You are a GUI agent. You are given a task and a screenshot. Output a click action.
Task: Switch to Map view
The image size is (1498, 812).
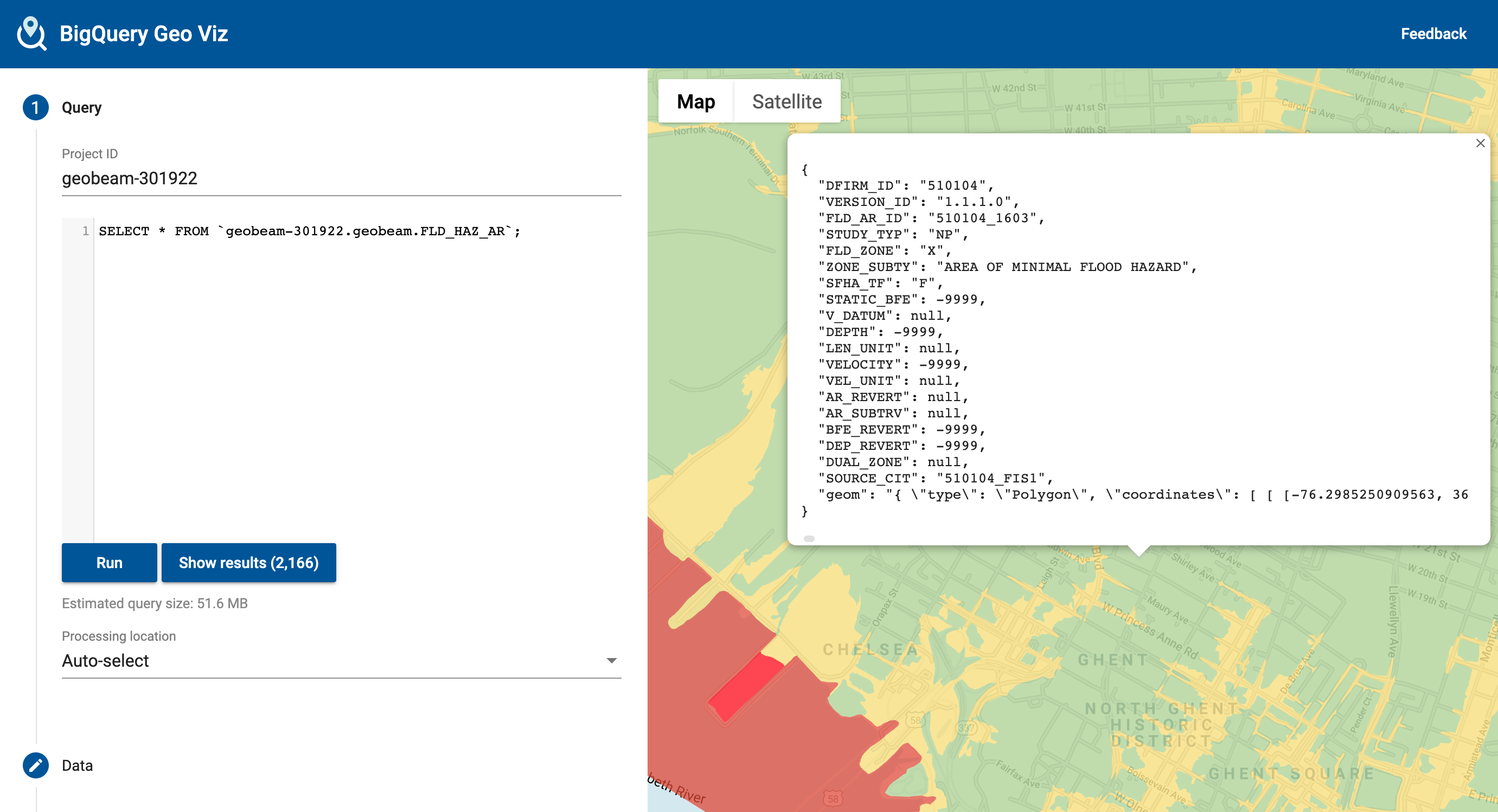[695, 101]
